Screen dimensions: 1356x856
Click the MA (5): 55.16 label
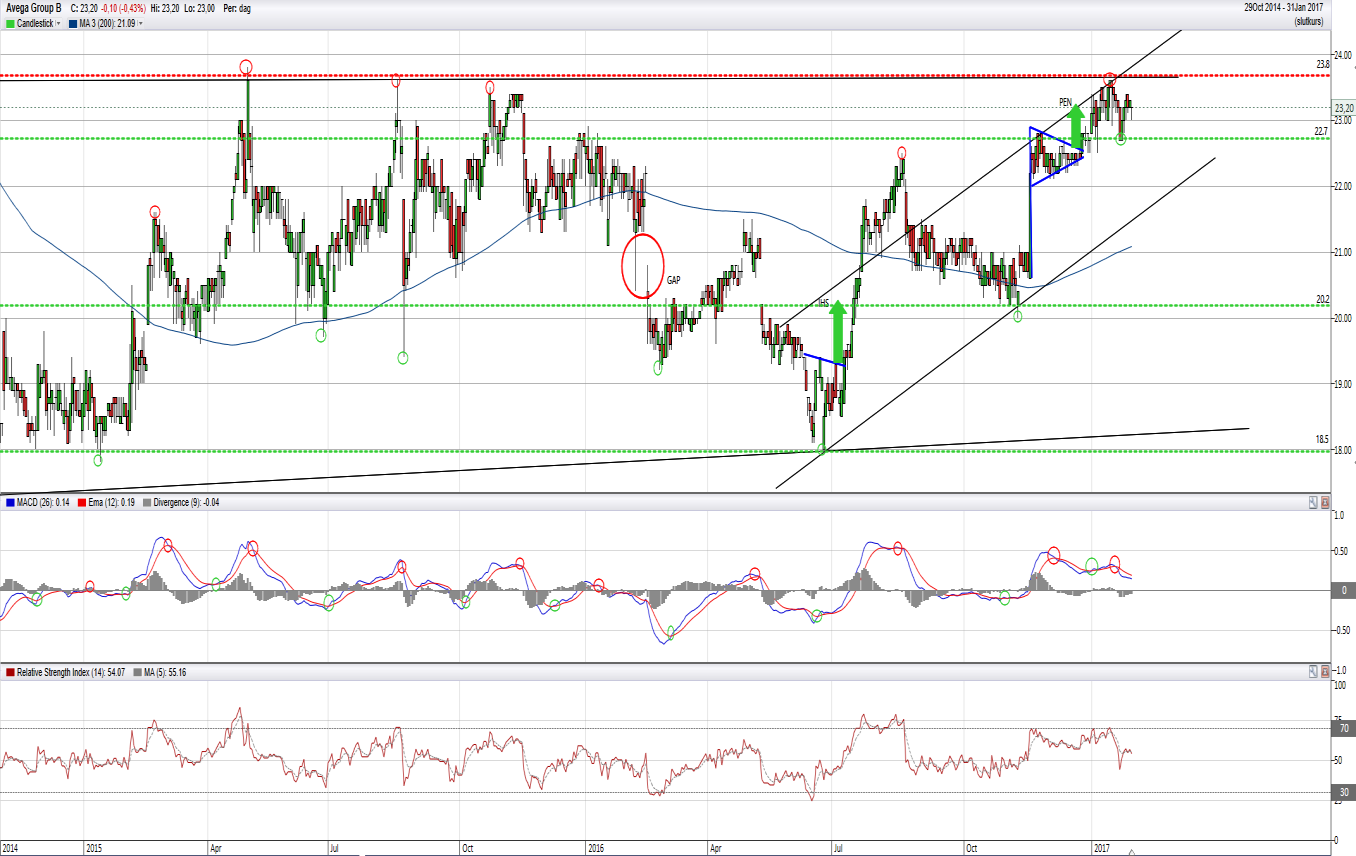(165, 672)
